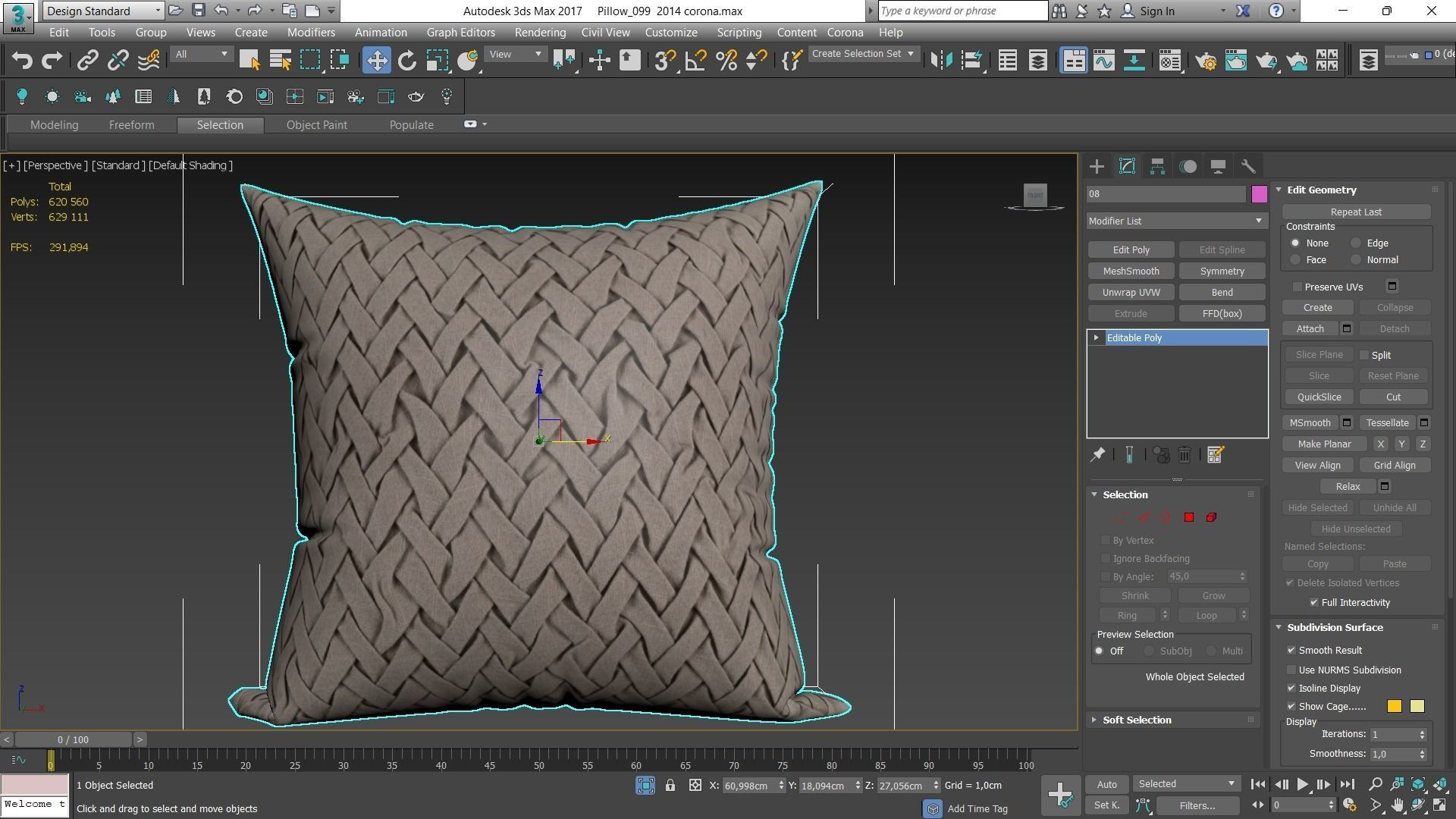Click the QuickSlice button

tap(1319, 397)
